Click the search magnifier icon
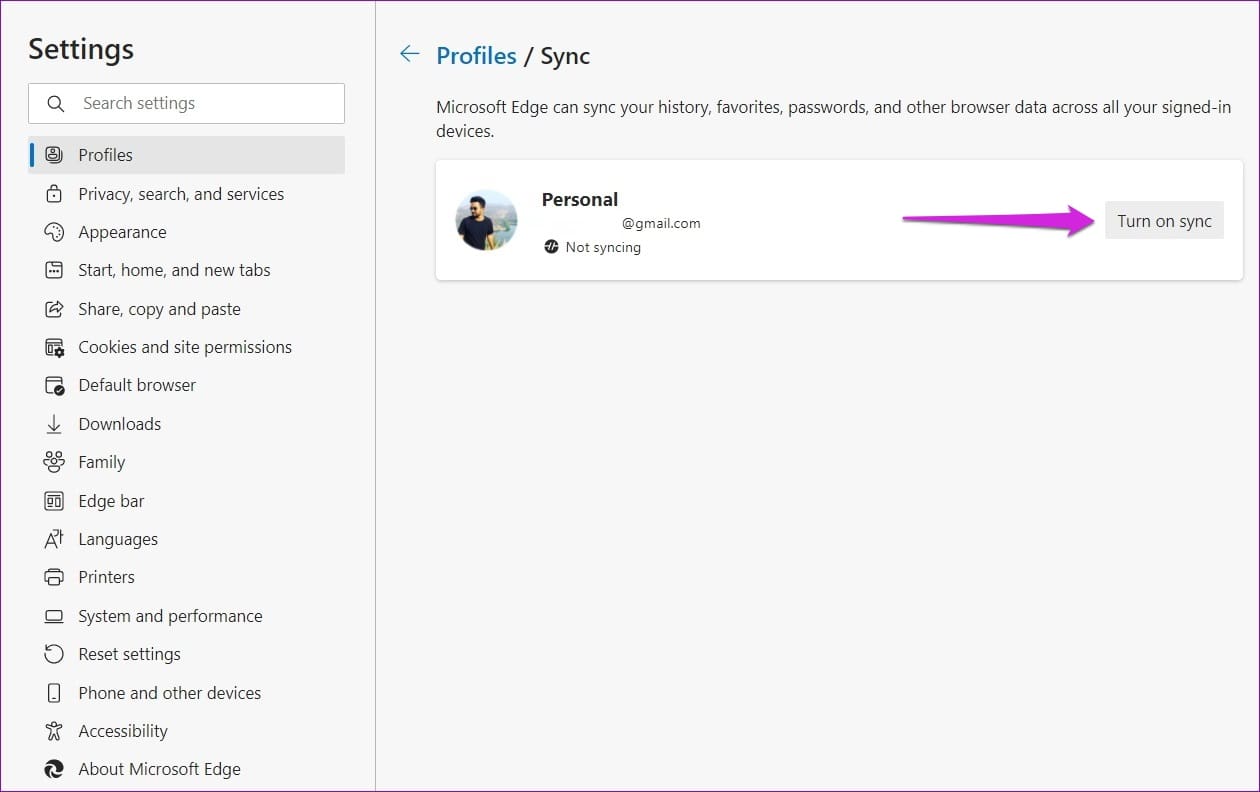The image size is (1260, 792). 56,103
